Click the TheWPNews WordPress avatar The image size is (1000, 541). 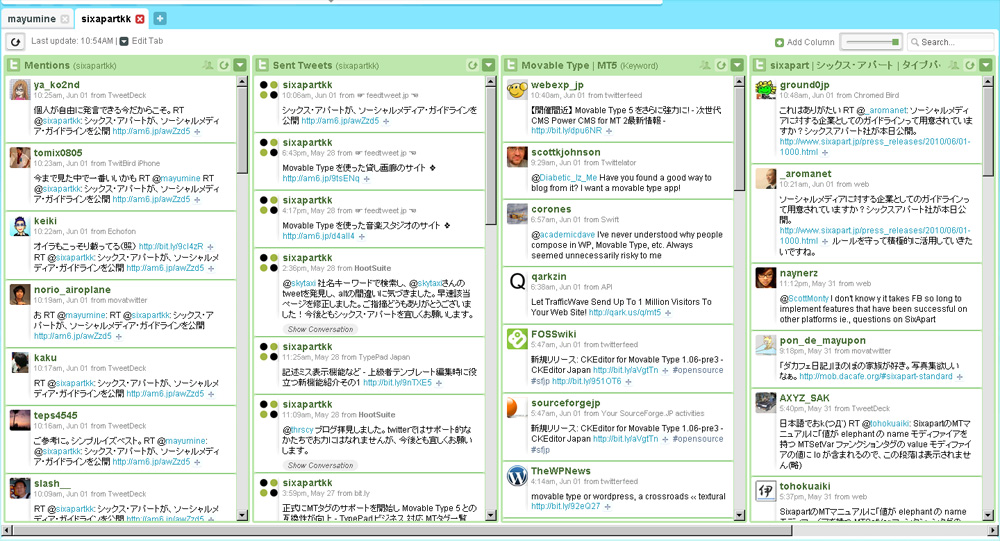[517, 476]
